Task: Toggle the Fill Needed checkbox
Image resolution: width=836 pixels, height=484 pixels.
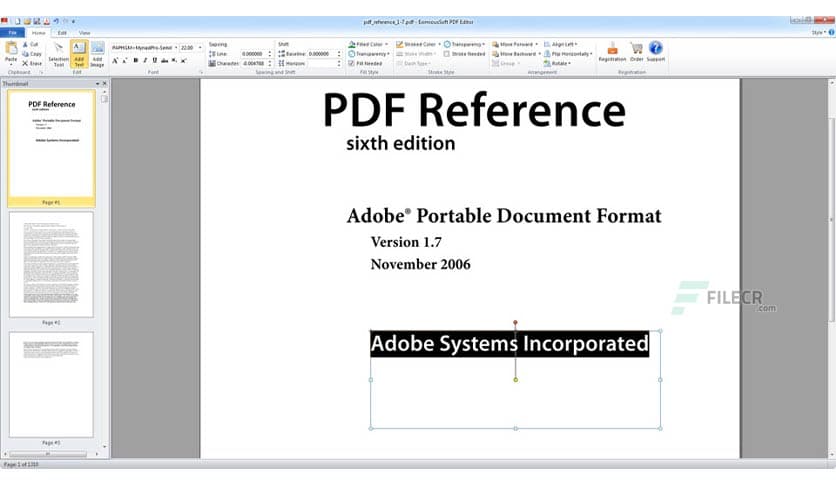Action: (x=351, y=63)
